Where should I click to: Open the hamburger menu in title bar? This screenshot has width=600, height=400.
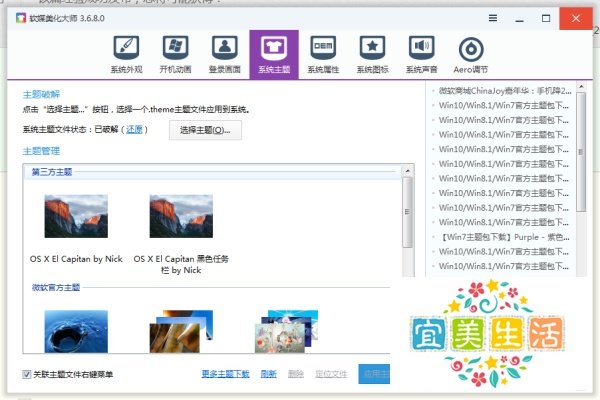pyautogui.click(x=493, y=18)
